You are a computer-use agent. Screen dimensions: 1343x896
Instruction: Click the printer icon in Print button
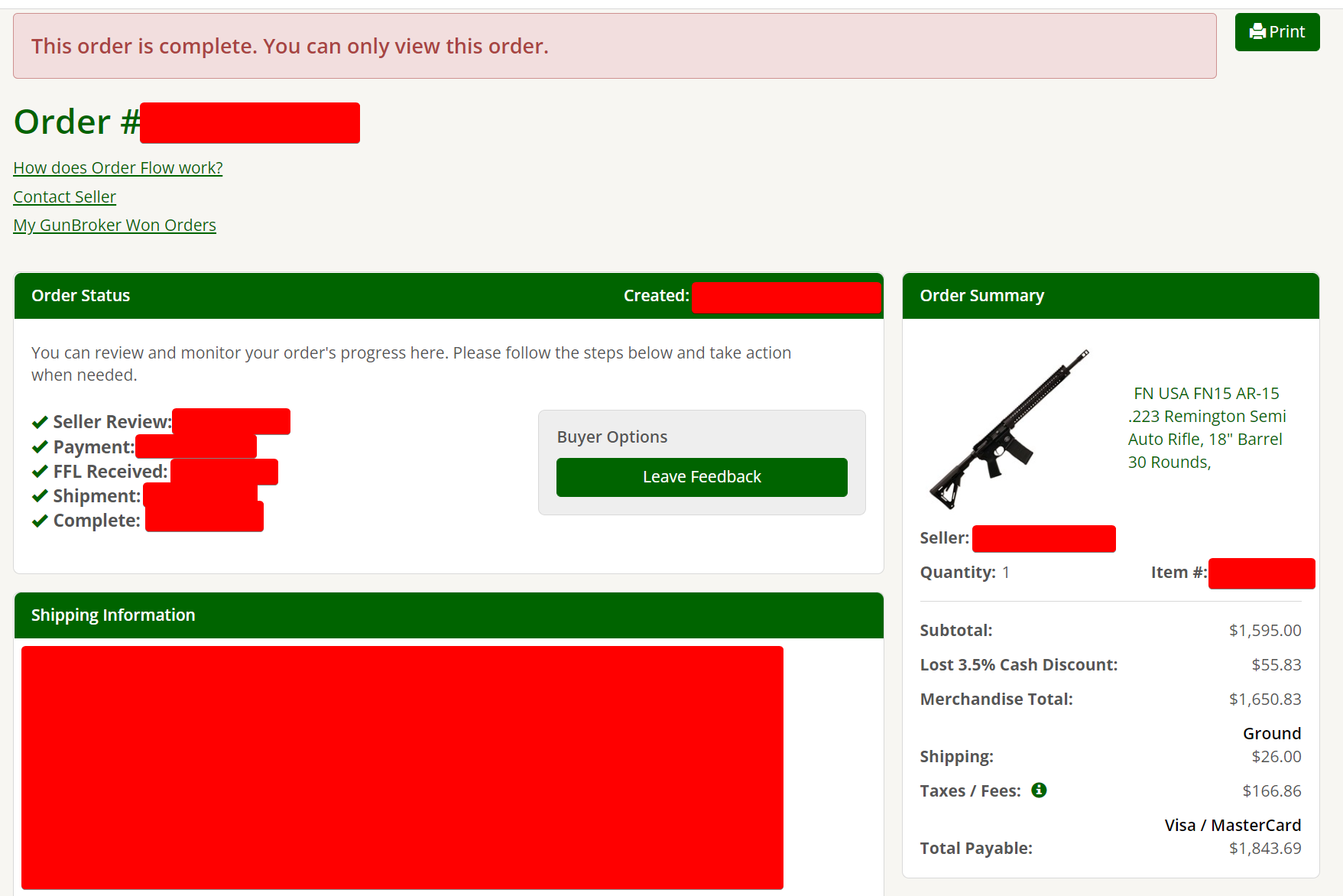1257,31
